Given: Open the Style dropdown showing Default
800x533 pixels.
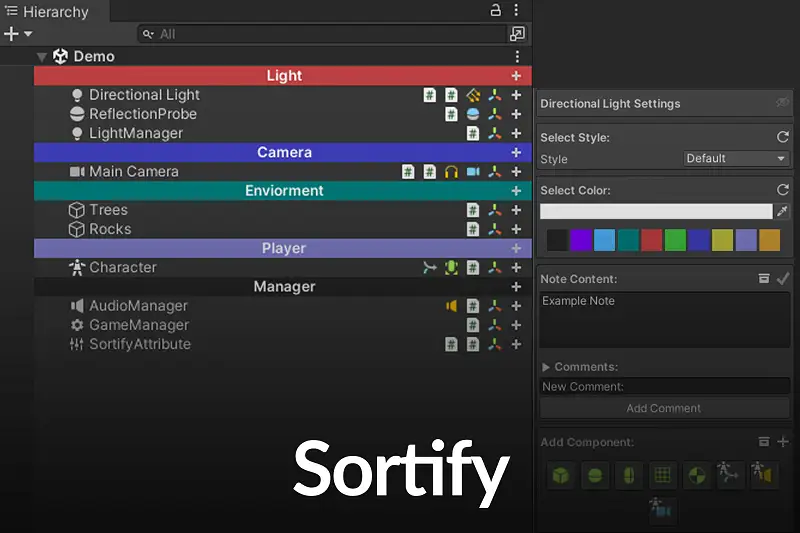Looking at the screenshot, I should (736, 159).
